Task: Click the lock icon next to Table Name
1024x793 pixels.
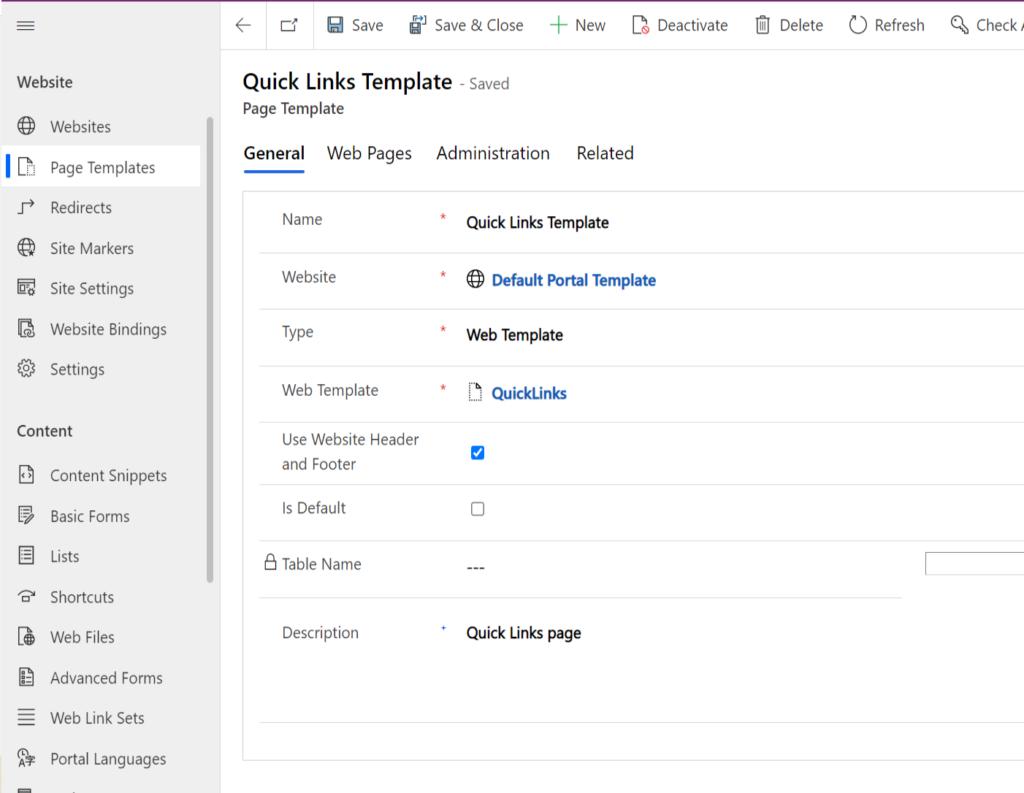Action: pyautogui.click(x=270, y=562)
